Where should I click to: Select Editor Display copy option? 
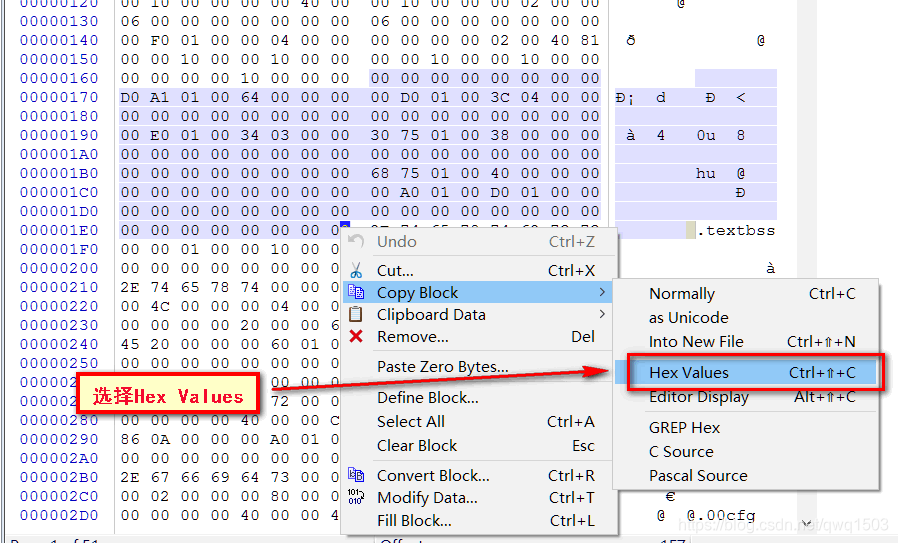click(746, 397)
